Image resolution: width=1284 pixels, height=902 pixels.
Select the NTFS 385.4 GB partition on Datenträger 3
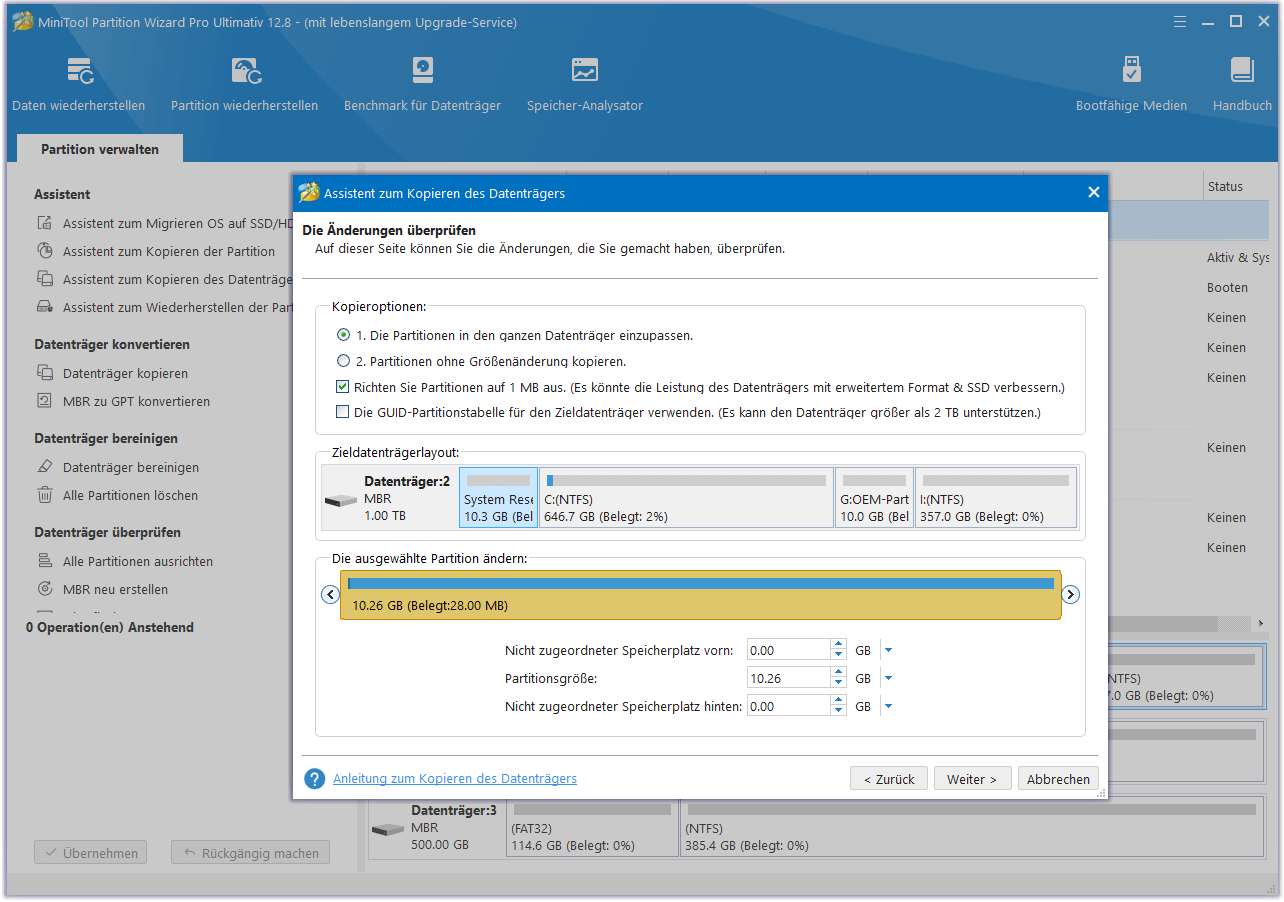coord(971,826)
